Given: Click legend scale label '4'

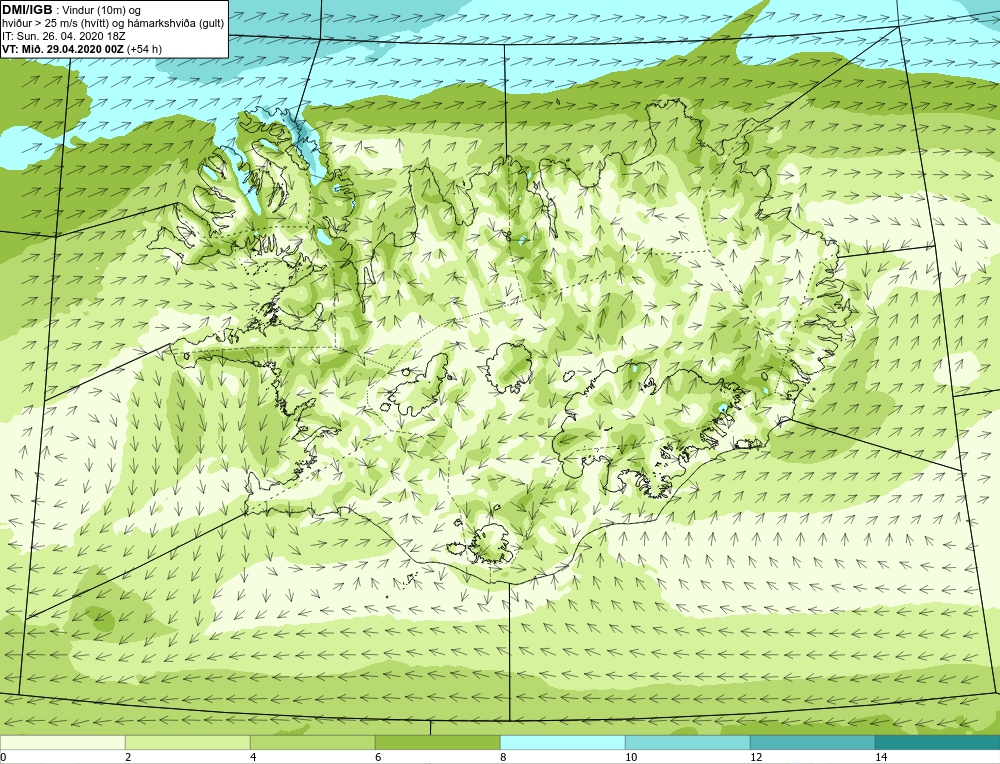Looking at the screenshot, I should tap(253, 757).
